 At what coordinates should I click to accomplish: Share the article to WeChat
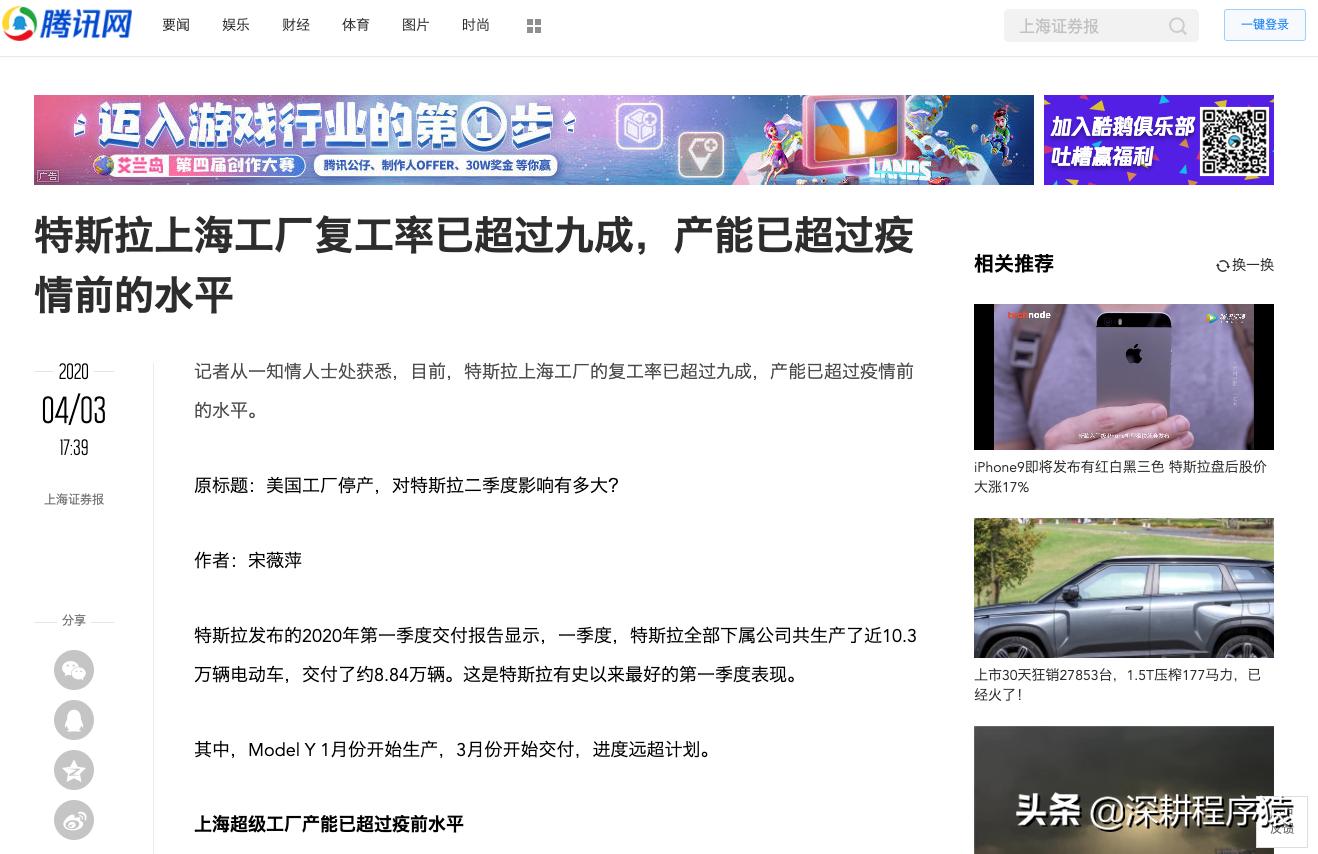[74, 670]
